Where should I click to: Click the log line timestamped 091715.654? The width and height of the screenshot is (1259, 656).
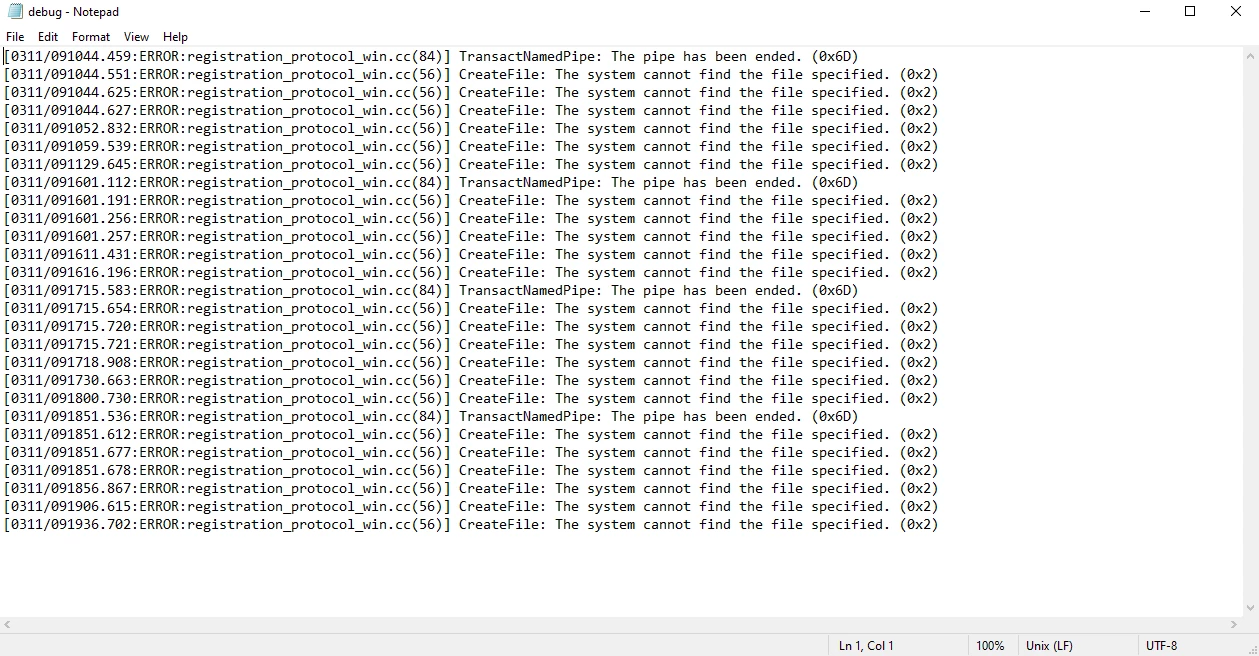[x=471, y=309]
